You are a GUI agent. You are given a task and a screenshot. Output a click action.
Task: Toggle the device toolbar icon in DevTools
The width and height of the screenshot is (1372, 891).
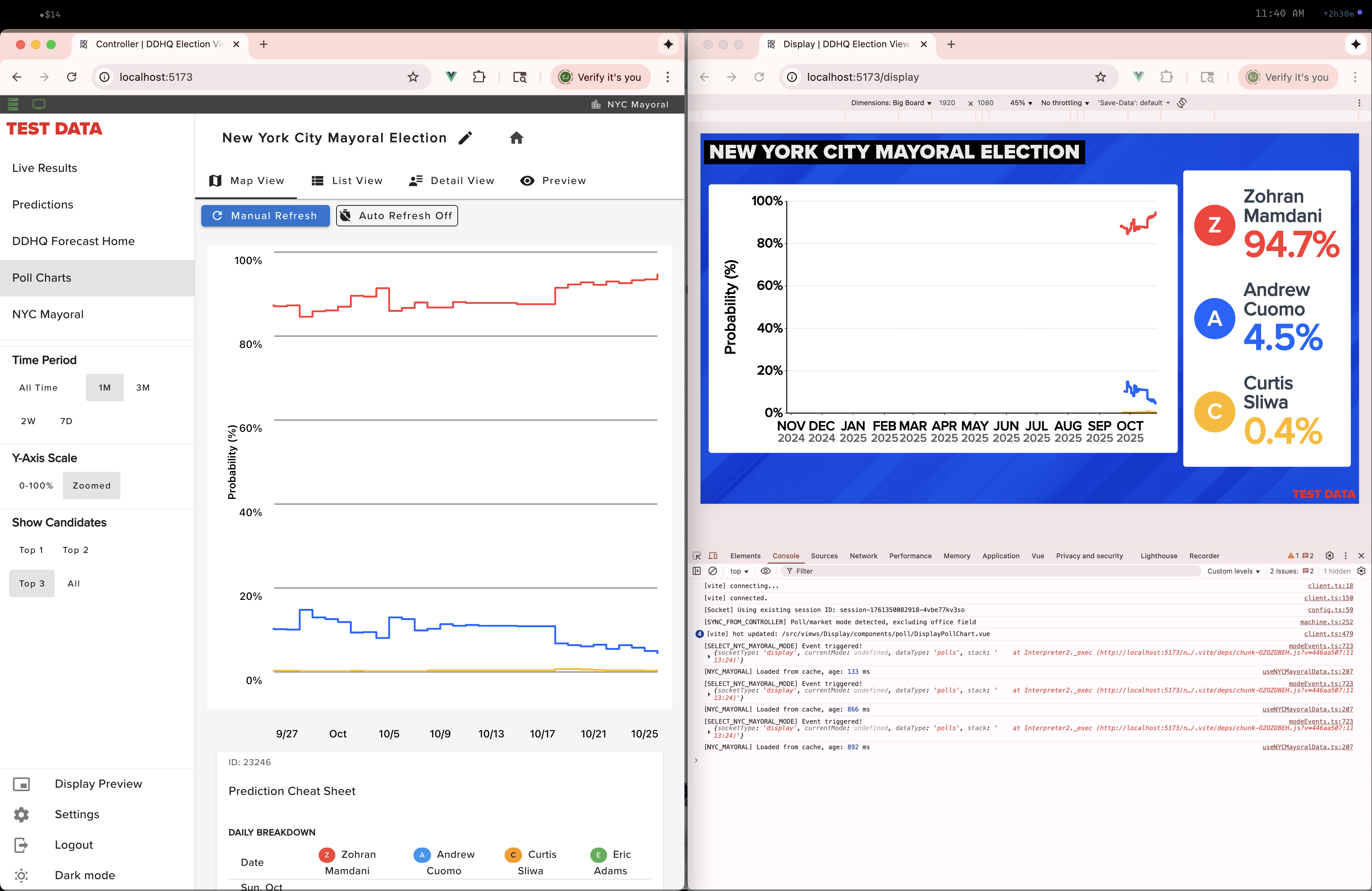(713, 556)
